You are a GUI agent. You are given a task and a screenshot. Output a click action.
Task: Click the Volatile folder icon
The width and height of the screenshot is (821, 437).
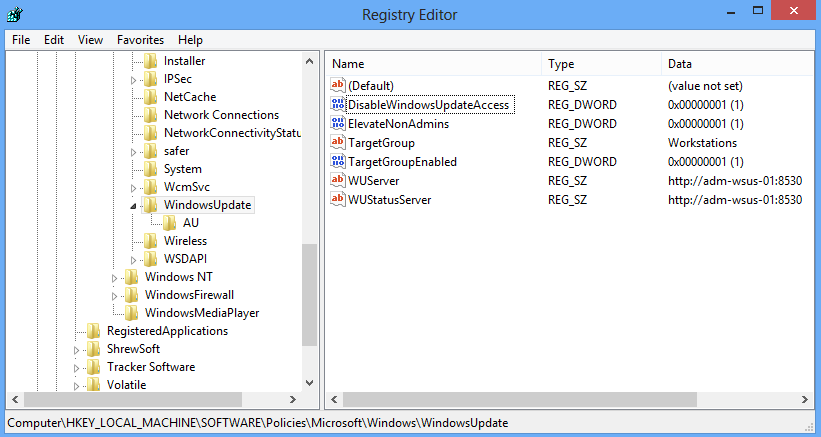[x=94, y=385]
